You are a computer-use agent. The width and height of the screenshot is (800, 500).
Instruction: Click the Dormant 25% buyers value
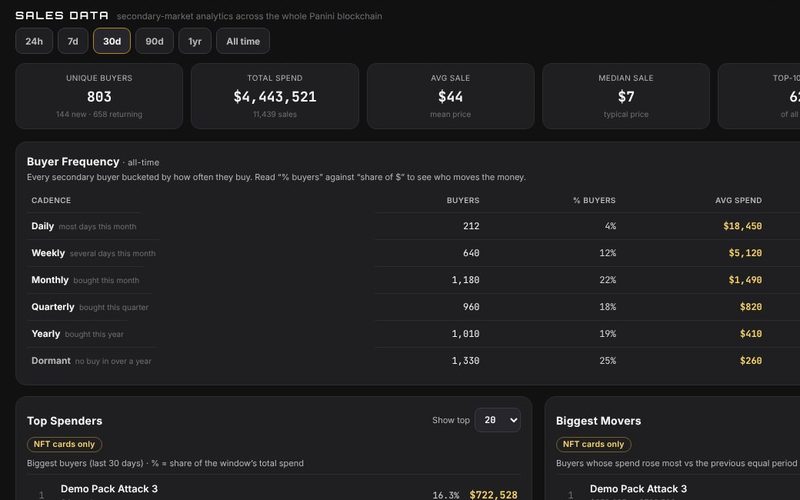tap(608, 361)
